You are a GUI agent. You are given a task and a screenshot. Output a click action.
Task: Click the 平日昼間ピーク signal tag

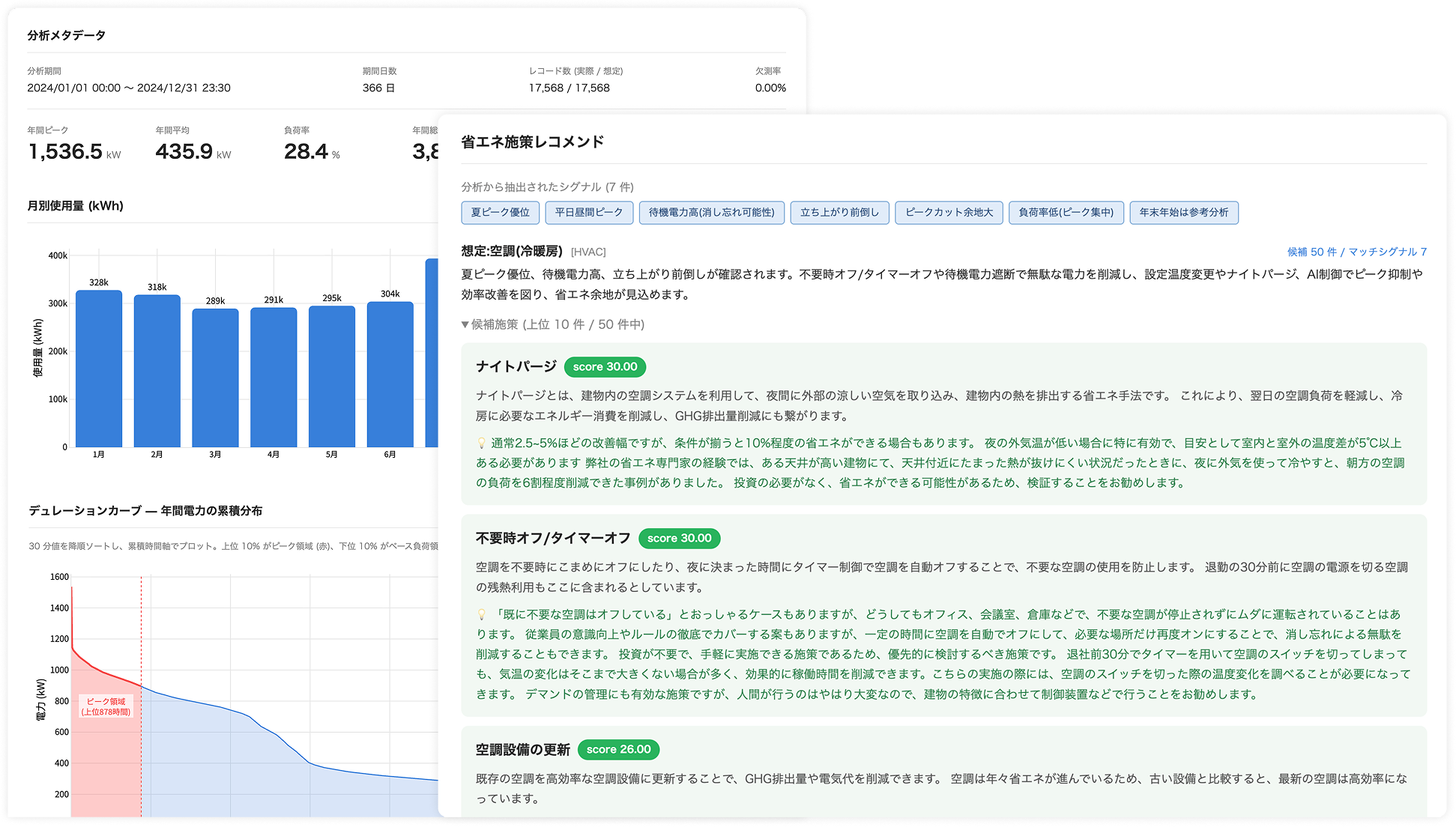589,213
